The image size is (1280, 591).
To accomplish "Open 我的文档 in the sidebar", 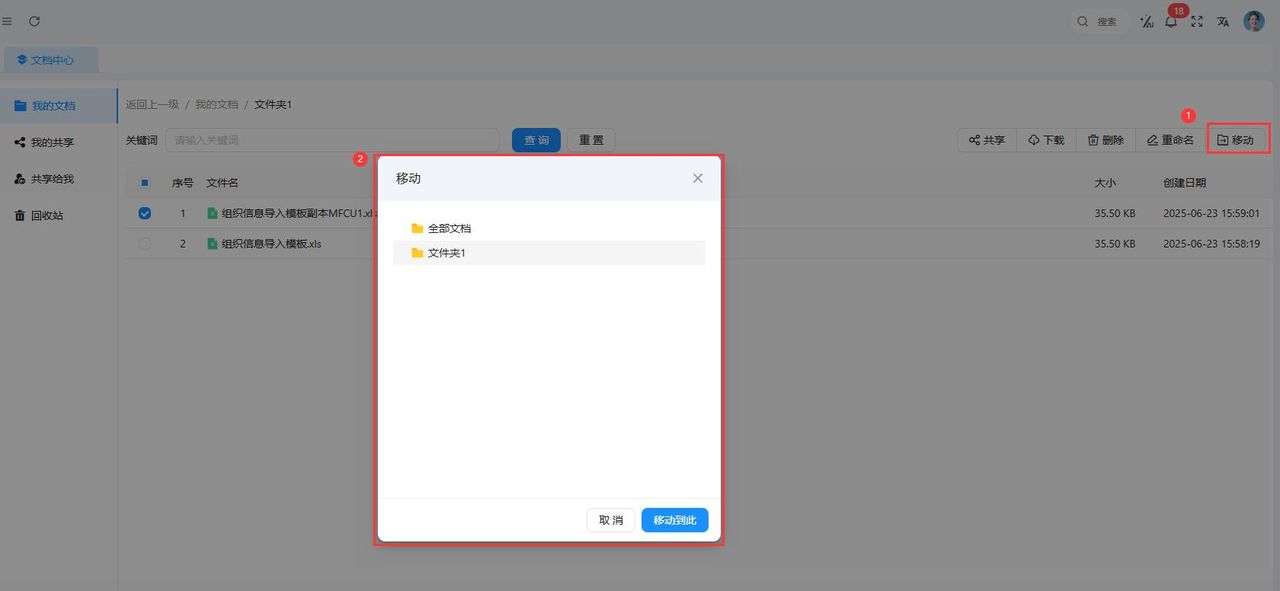I will click(x=58, y=106).
